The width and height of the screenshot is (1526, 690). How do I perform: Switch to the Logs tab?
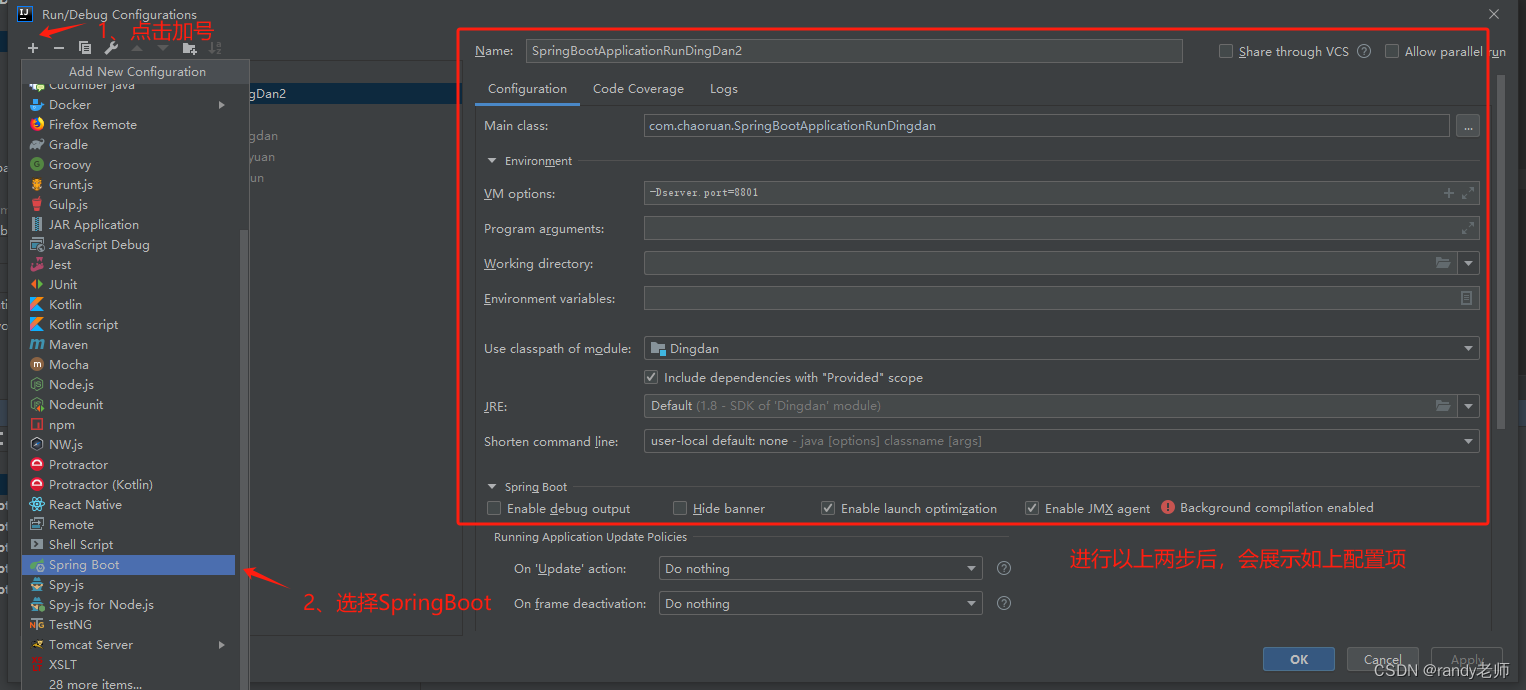pos(724,89)
